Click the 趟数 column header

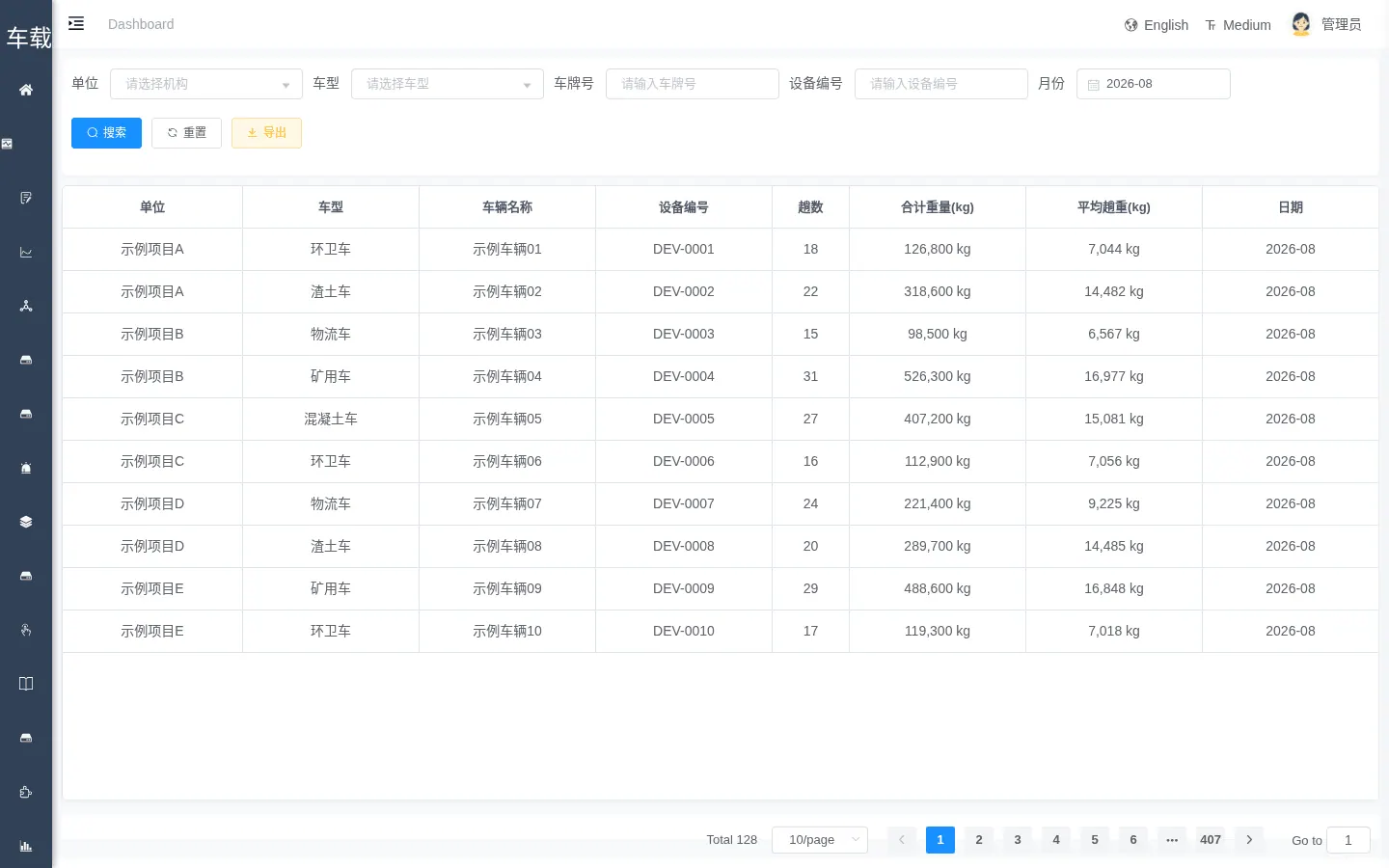click(810, 207)
